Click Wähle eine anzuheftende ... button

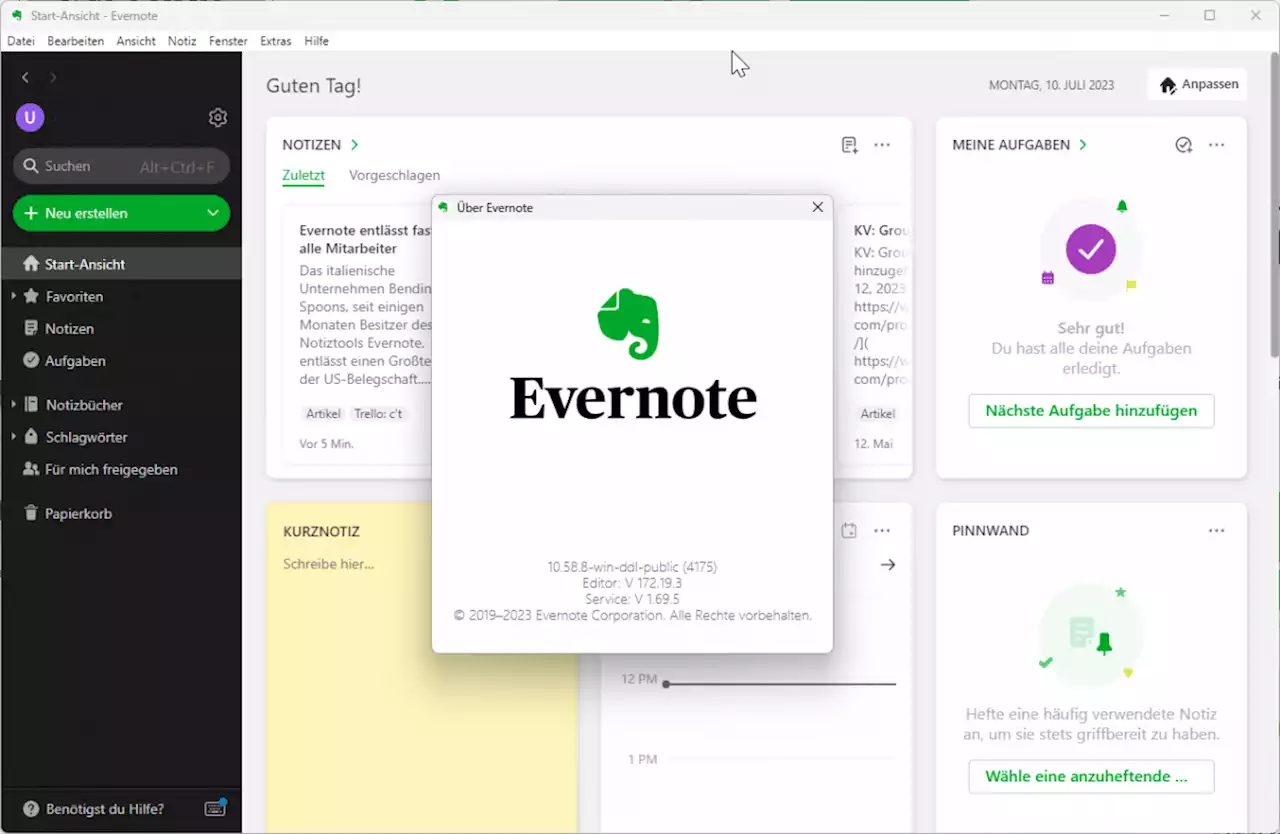click(1091, 777)
